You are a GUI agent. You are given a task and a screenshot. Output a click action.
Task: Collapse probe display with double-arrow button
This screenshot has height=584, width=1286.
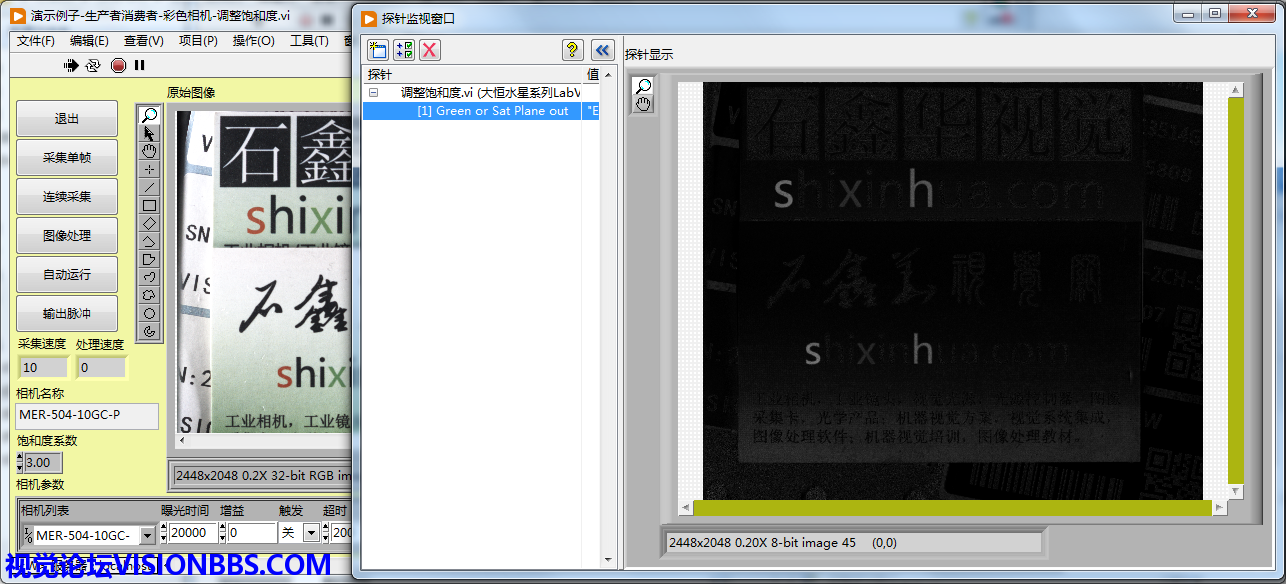602,50
